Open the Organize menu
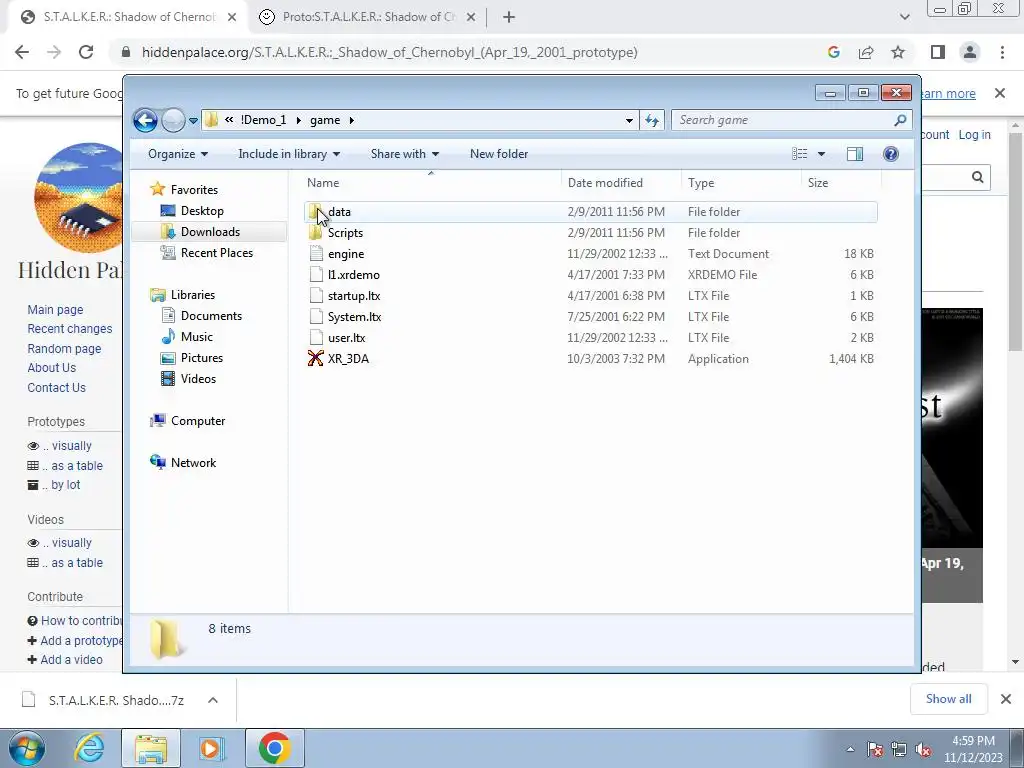The width and height of the screenshot is (1024, 768). tap(178, 154)
